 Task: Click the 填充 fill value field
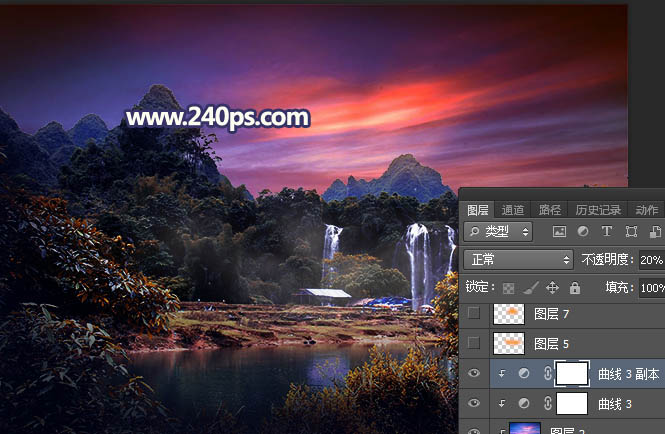pyautogui.click(x=652, y=288)
